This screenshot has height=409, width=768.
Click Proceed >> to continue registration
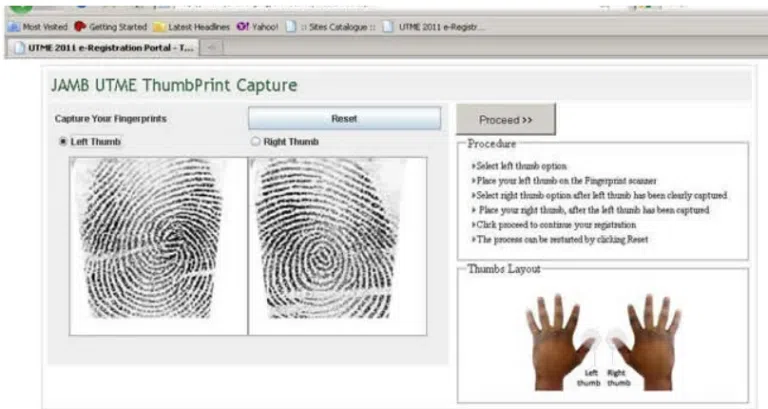505,120
